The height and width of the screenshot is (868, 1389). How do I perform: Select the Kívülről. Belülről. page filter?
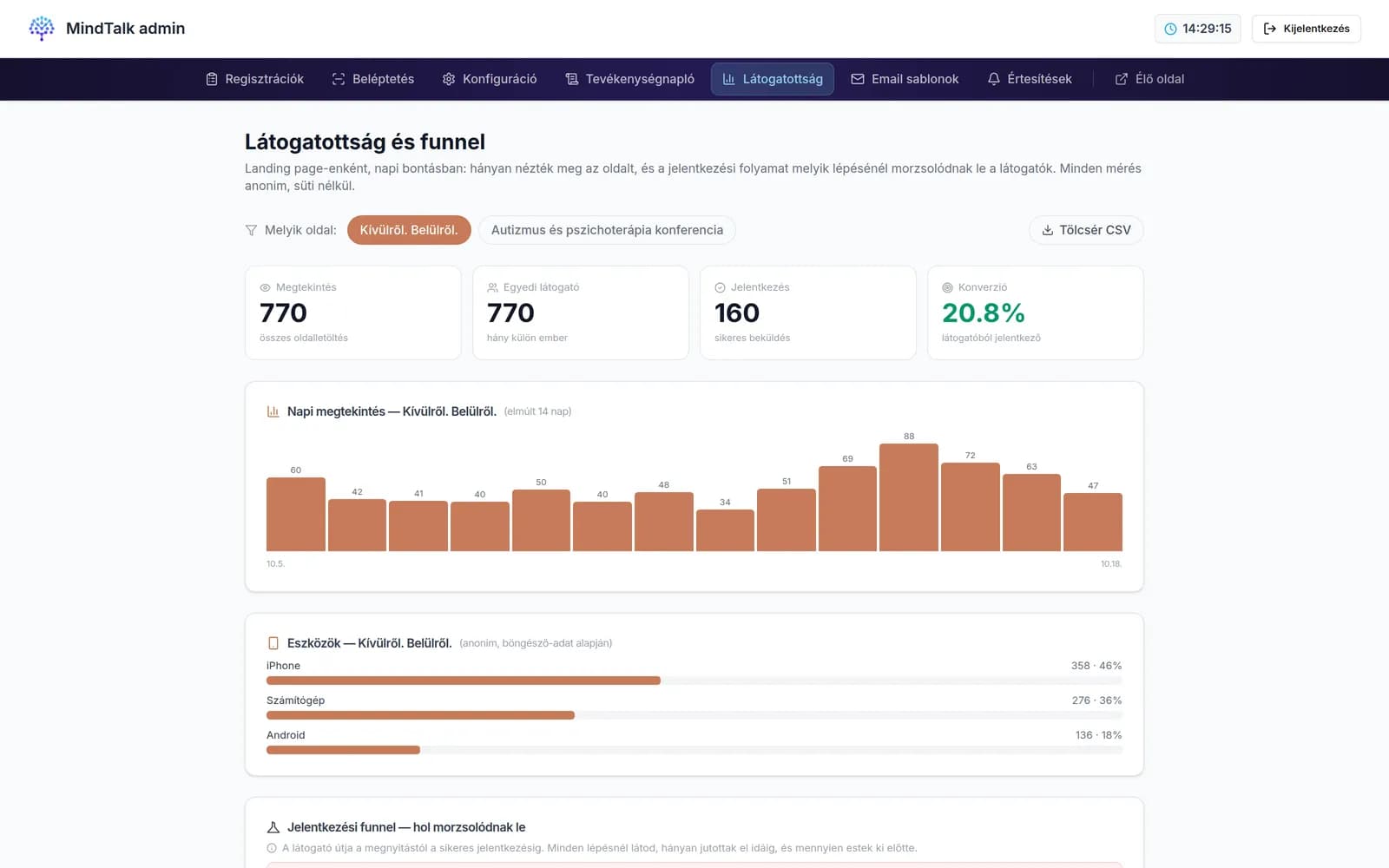point(409,230)
